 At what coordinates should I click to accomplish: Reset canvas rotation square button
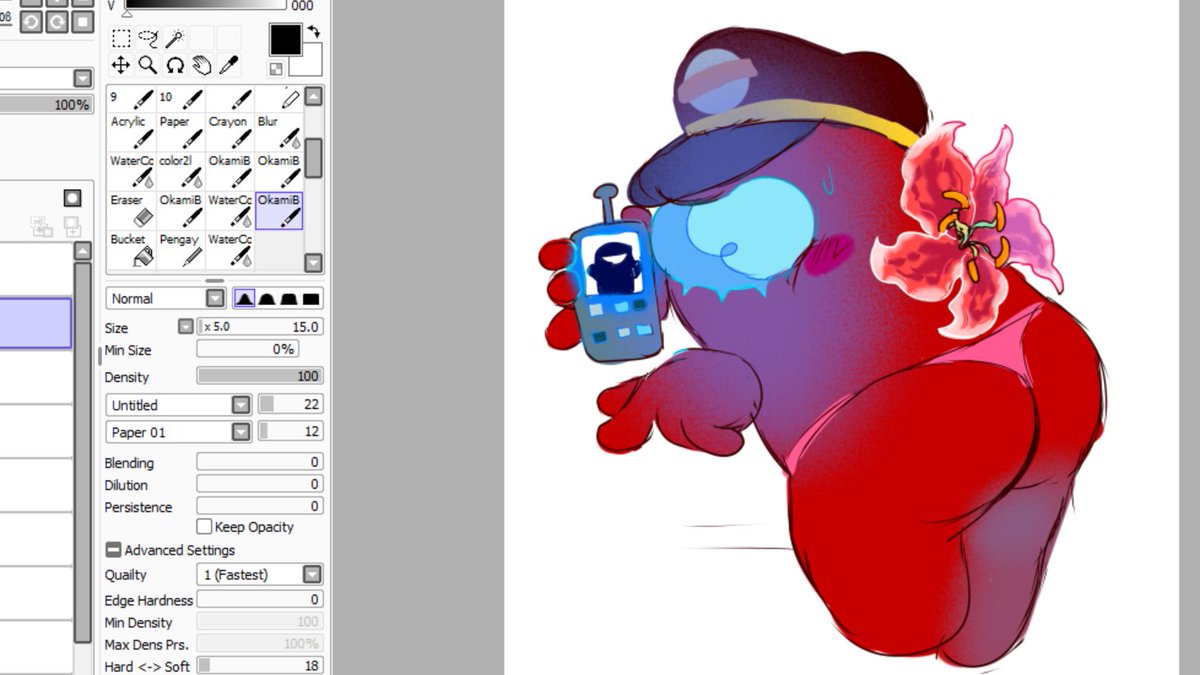(x=82, y=22)
